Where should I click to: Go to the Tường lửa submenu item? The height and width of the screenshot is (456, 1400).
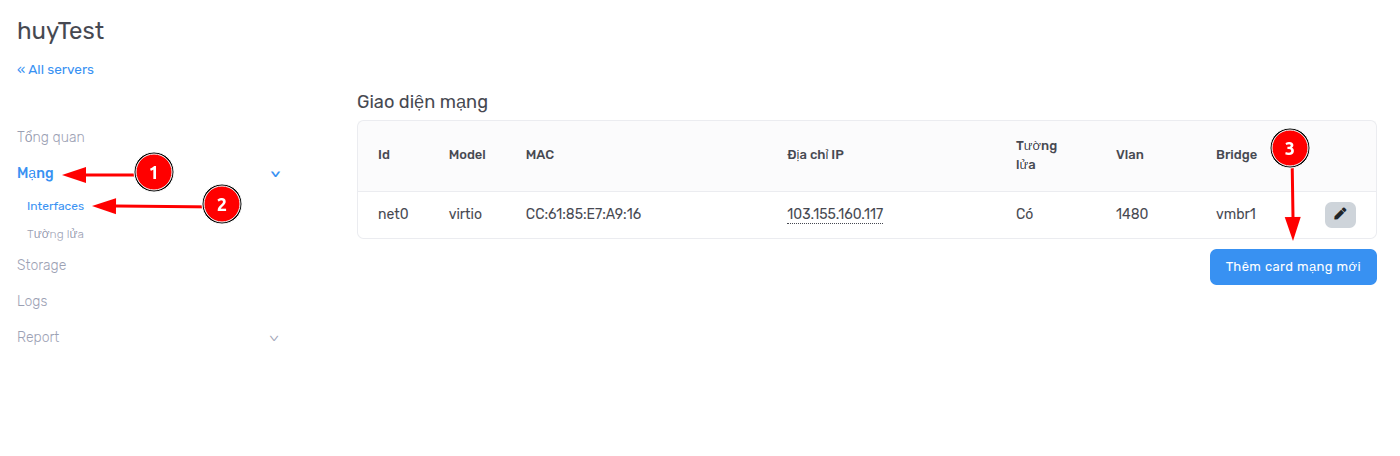56,234
